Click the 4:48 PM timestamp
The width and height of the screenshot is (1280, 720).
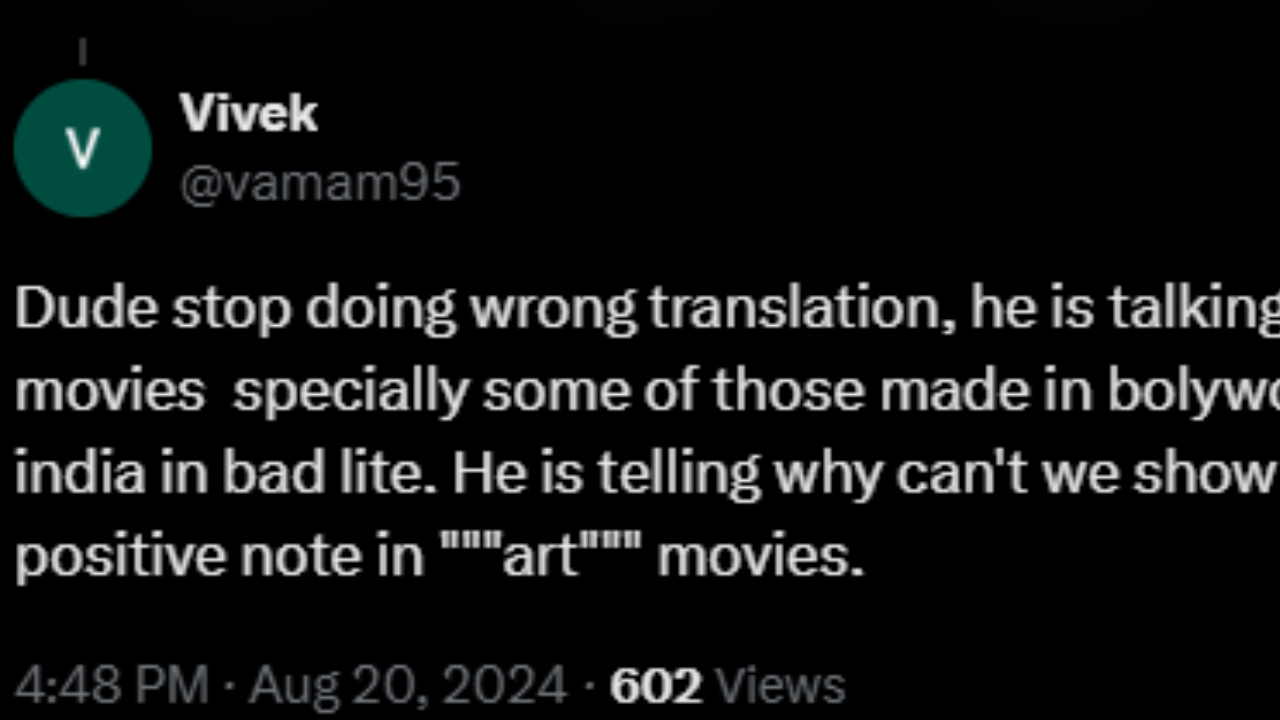[x=112, y=686]
